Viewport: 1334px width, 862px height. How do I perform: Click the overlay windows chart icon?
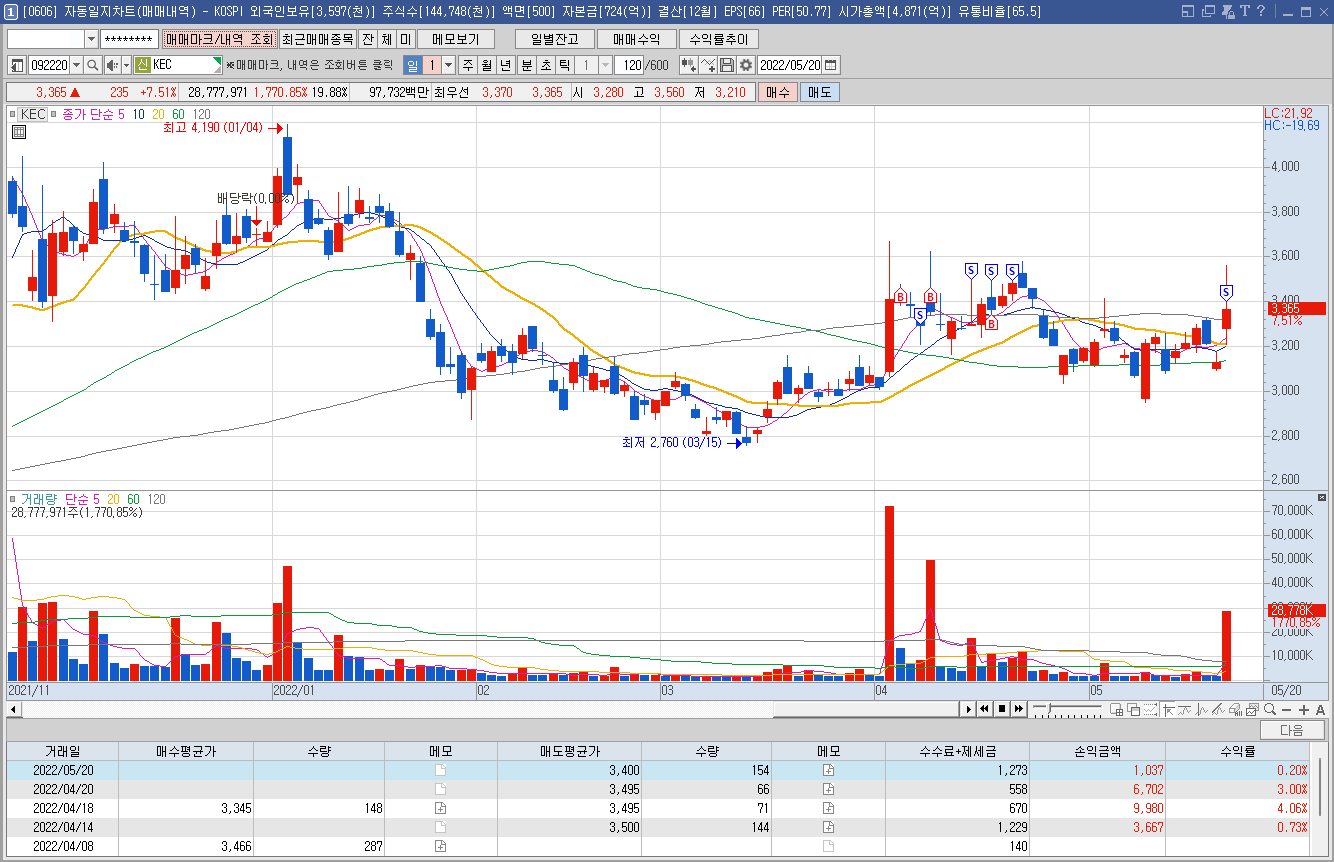tap(1133, 709)
